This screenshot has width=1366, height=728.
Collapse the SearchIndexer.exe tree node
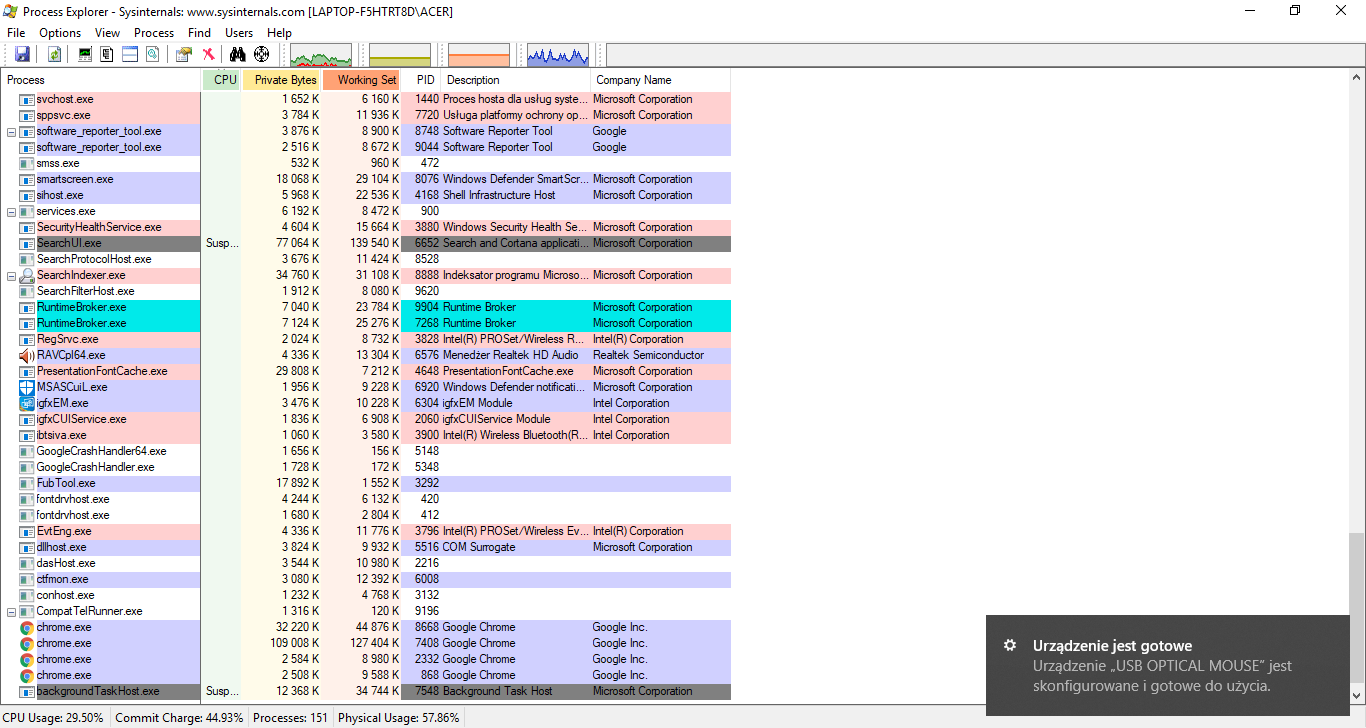click(x=11, y=275)
